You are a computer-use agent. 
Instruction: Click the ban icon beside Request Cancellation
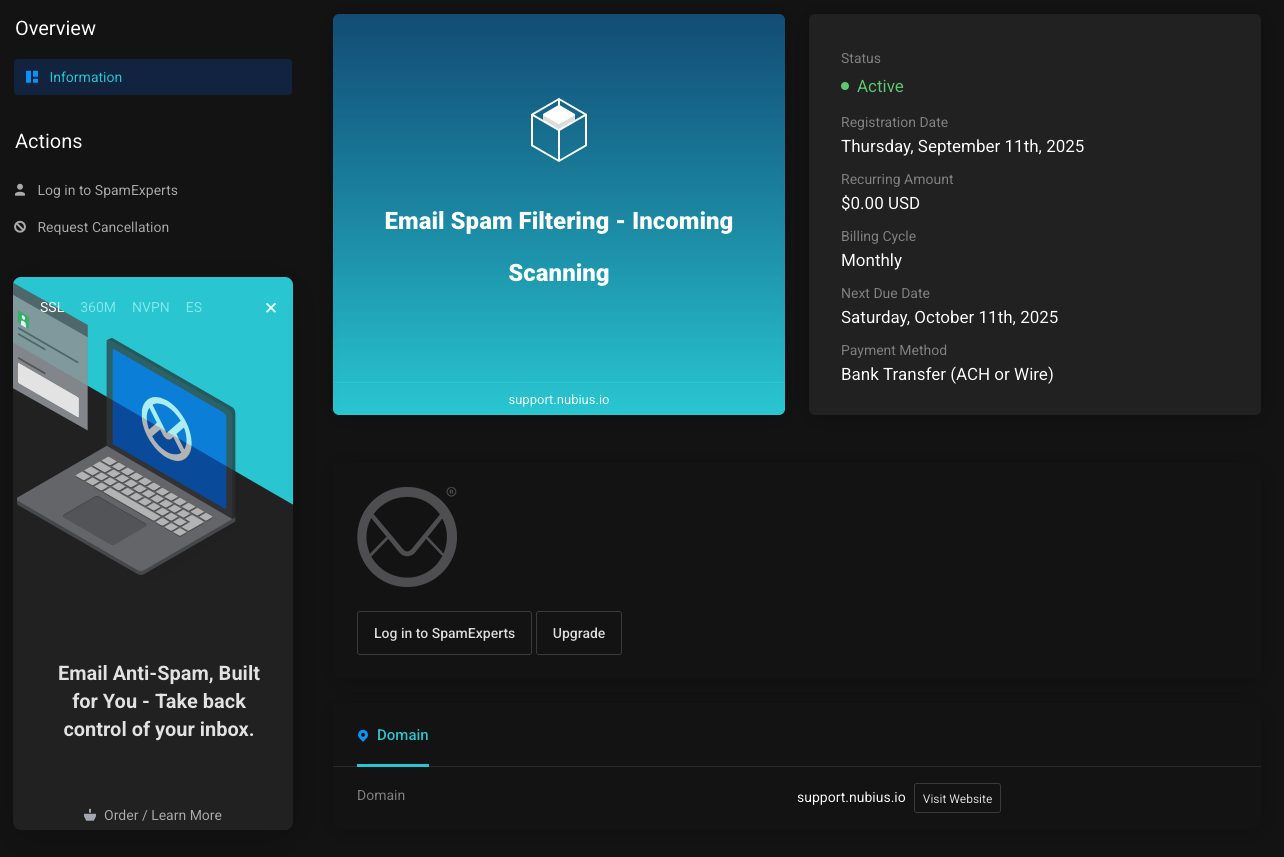(x=20, y=227)
